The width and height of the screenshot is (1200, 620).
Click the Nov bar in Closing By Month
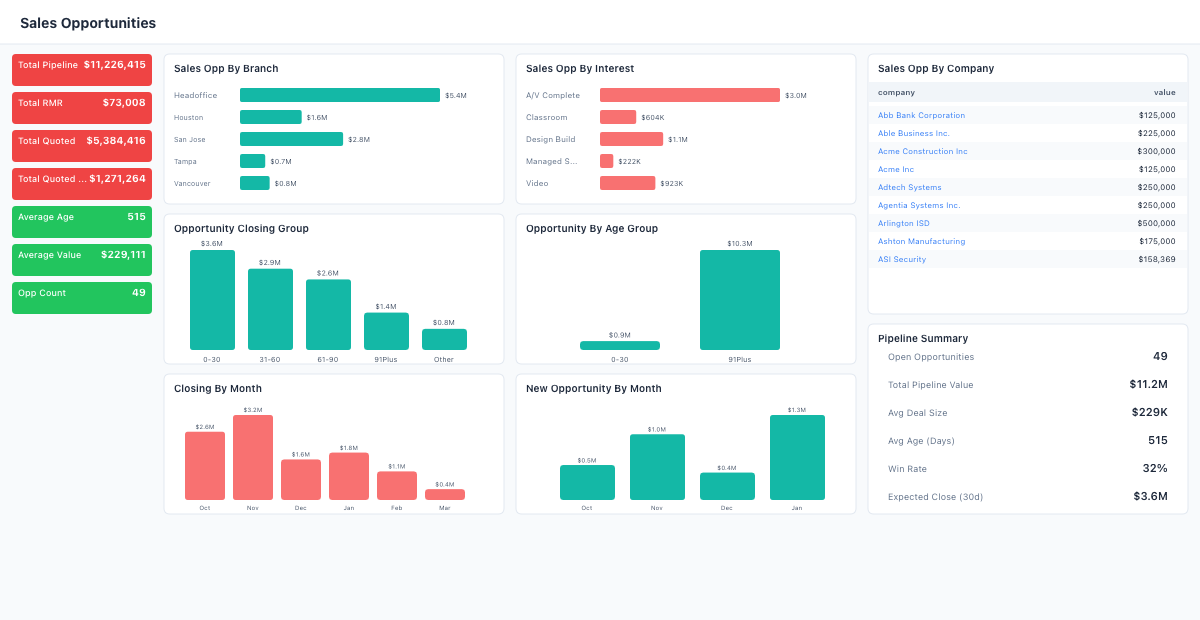(x=253, y=457)
